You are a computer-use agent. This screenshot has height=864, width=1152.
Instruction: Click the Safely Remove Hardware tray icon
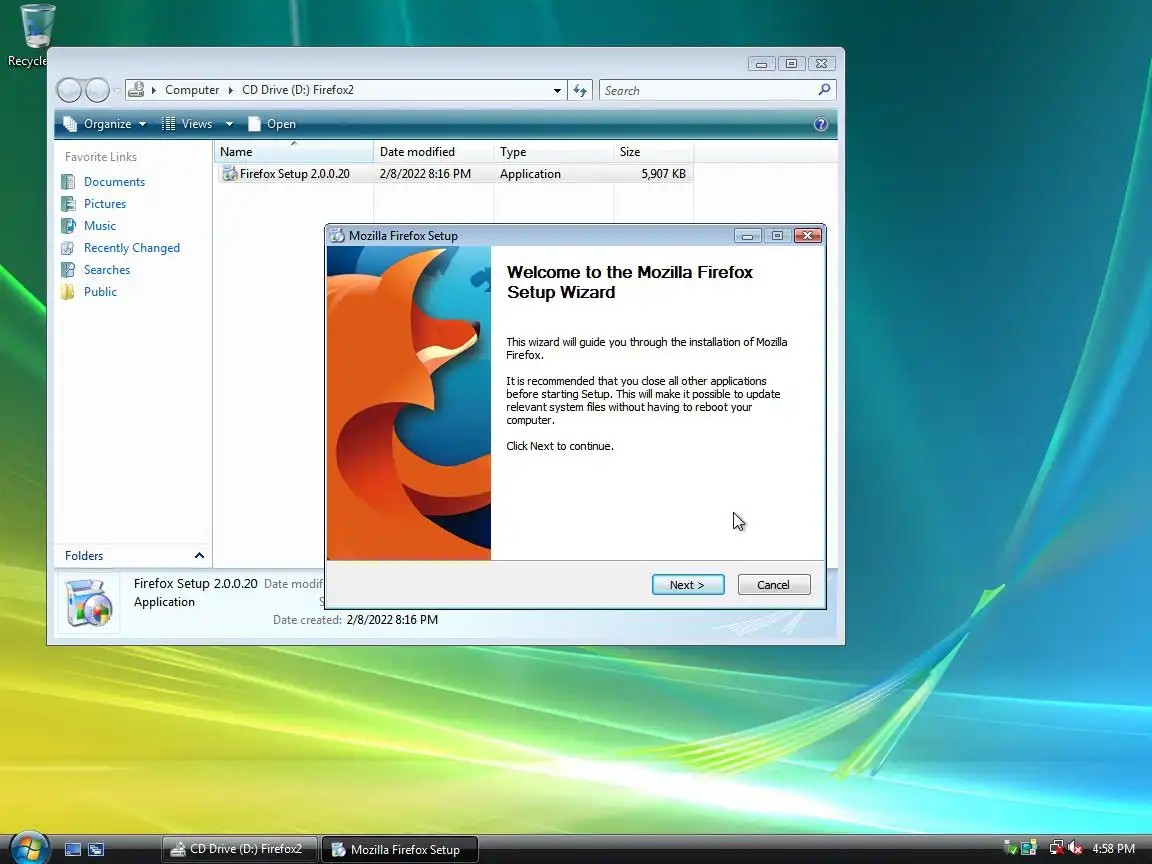pyautogui.click(x=1011, y=849)
